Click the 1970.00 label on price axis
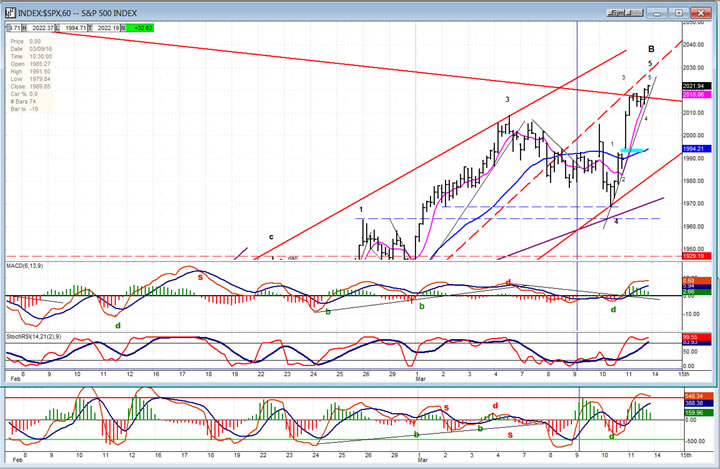 [693, 203]
